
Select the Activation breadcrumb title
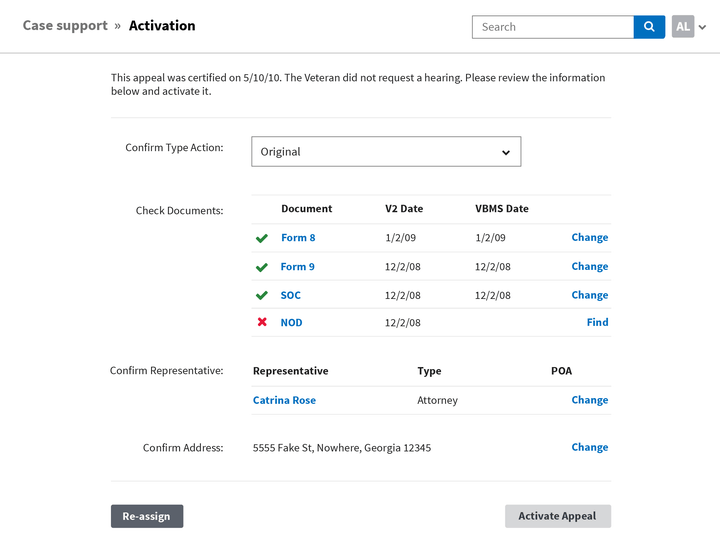click(162, 25)
